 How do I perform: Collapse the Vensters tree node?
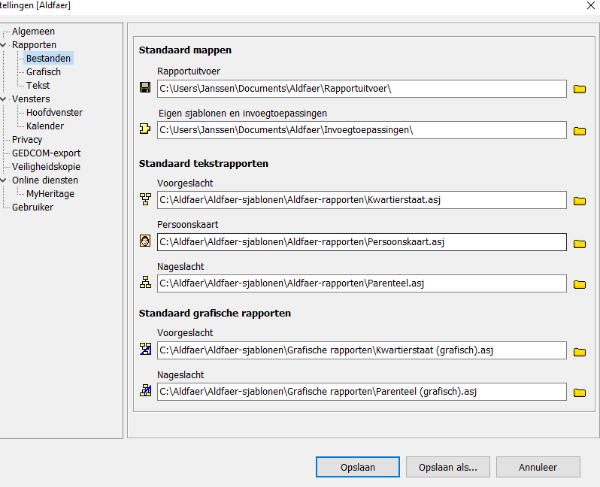[5, 100]
